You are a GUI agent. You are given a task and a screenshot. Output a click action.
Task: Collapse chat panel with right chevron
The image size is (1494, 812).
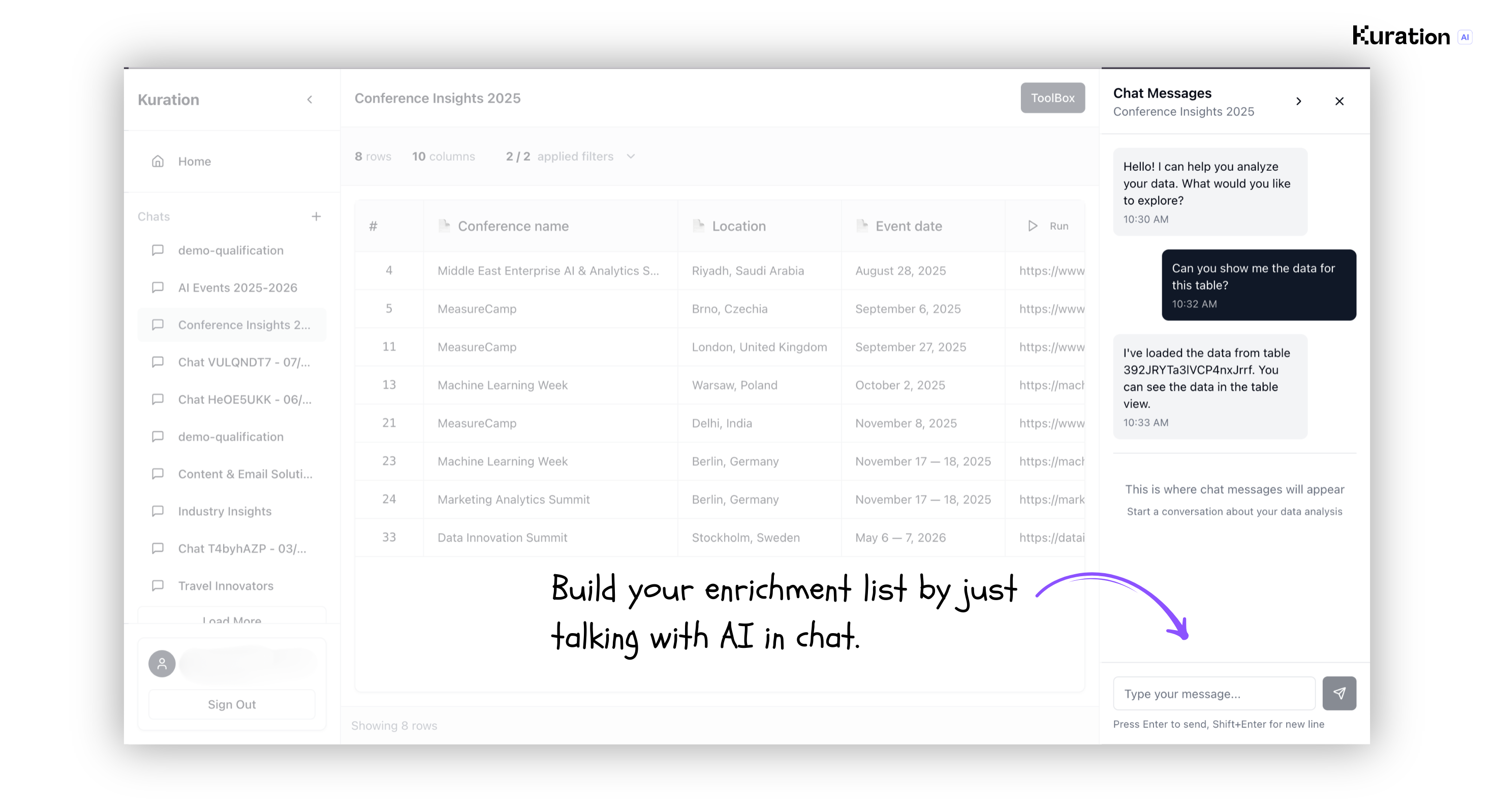(1298, 102)
